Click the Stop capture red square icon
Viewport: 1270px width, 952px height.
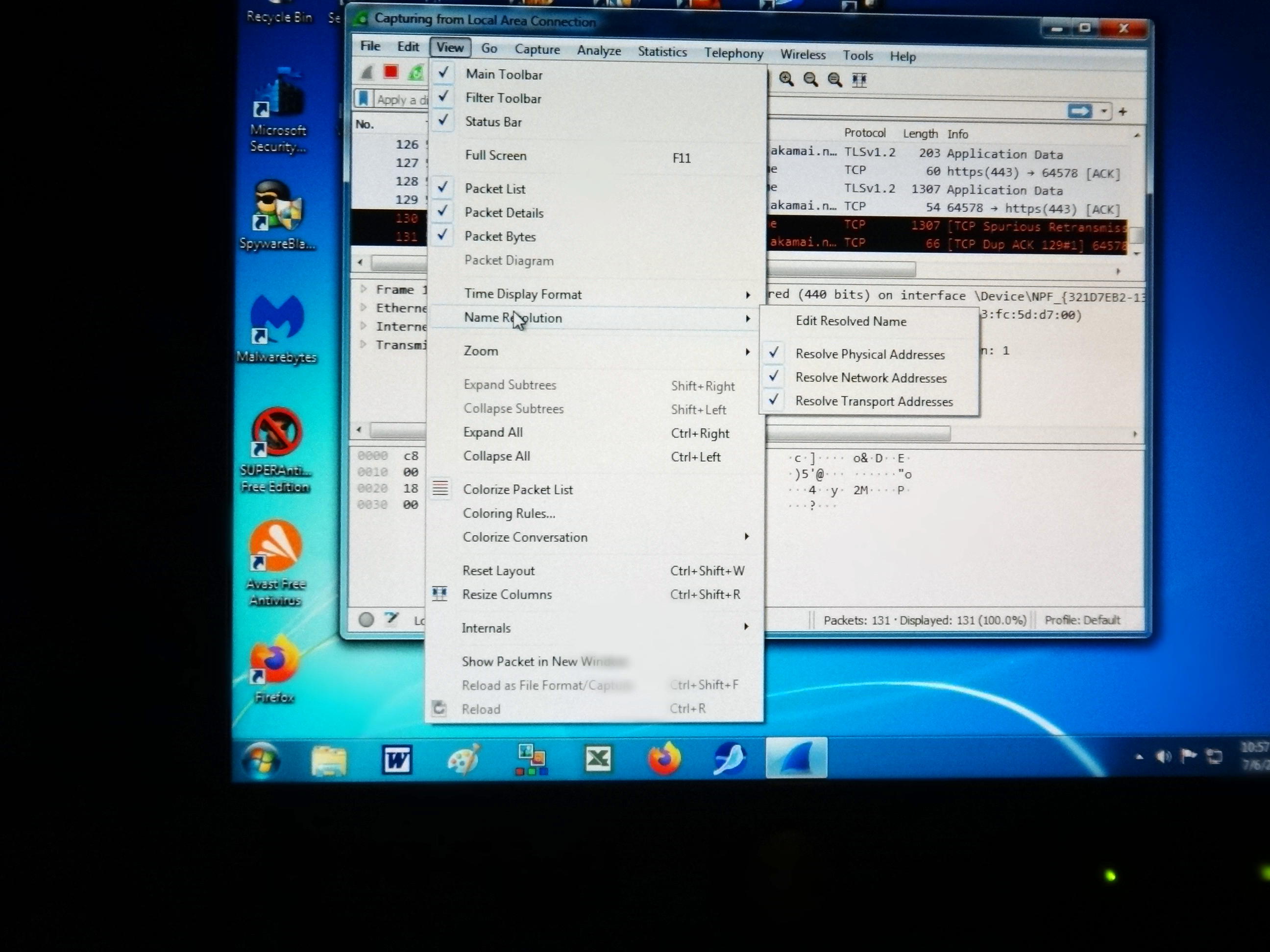click(391, 71)
